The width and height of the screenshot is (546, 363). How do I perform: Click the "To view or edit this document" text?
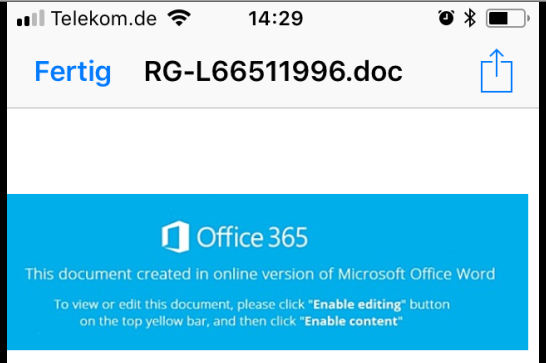143,304
